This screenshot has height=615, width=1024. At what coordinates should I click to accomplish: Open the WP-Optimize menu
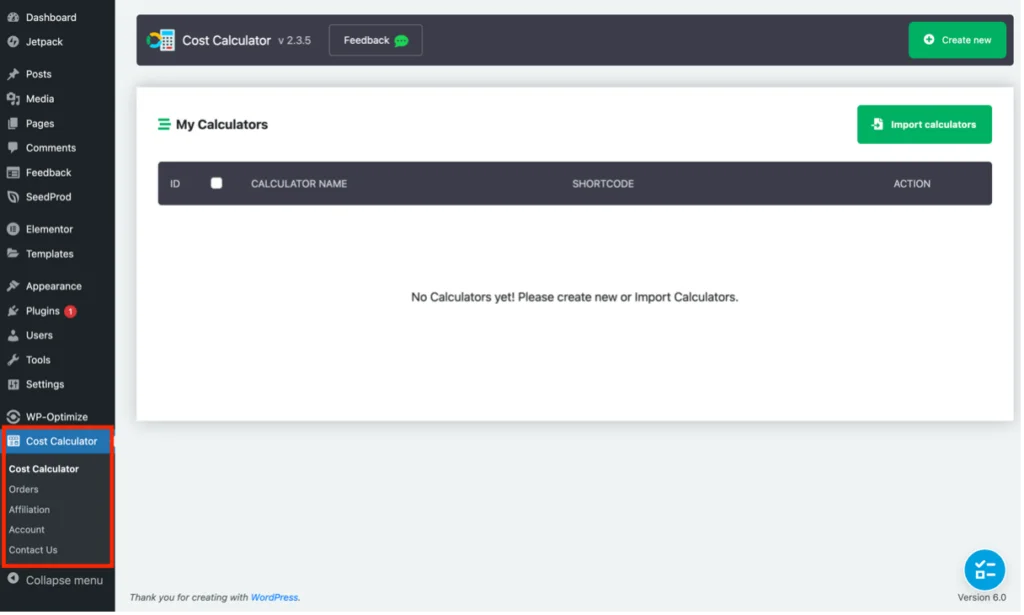coord(57,417)
